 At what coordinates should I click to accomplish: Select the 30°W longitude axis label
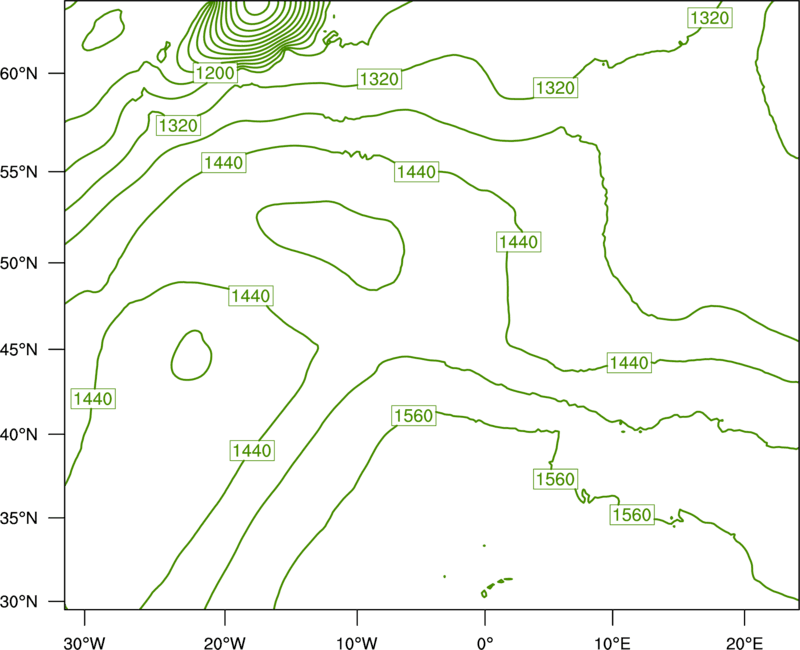click(85, 643)
